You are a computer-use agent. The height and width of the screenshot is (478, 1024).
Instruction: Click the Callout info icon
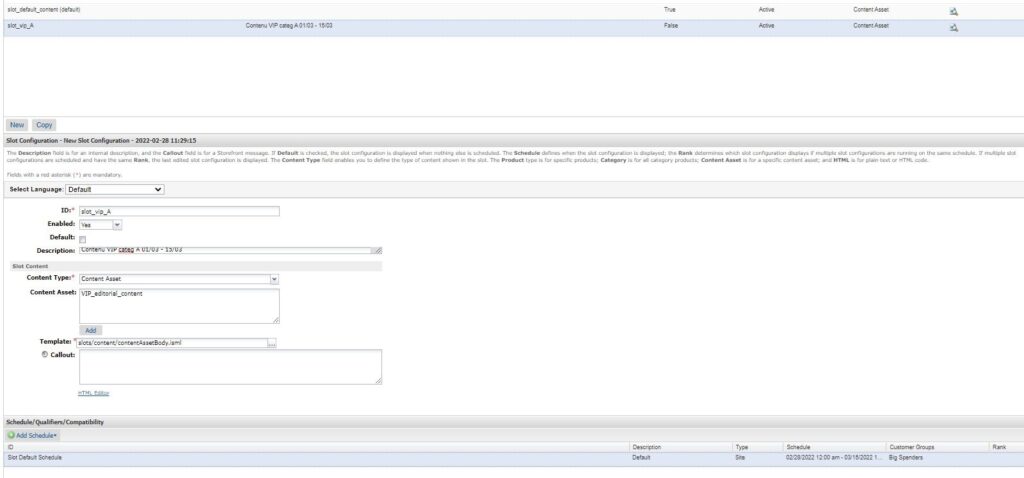point(44,355)
